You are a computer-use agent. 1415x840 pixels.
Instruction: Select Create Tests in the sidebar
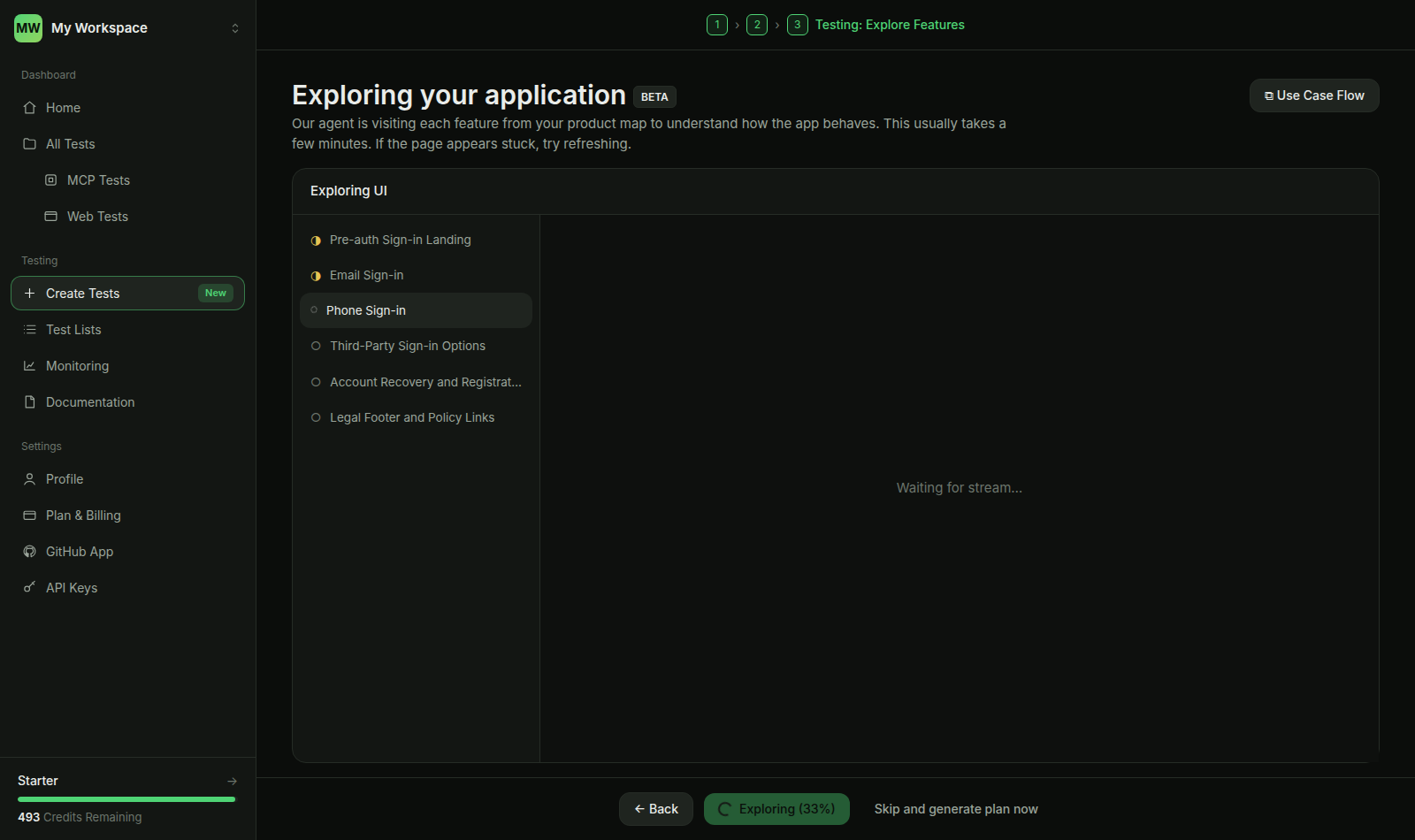(x=127, y=294)
